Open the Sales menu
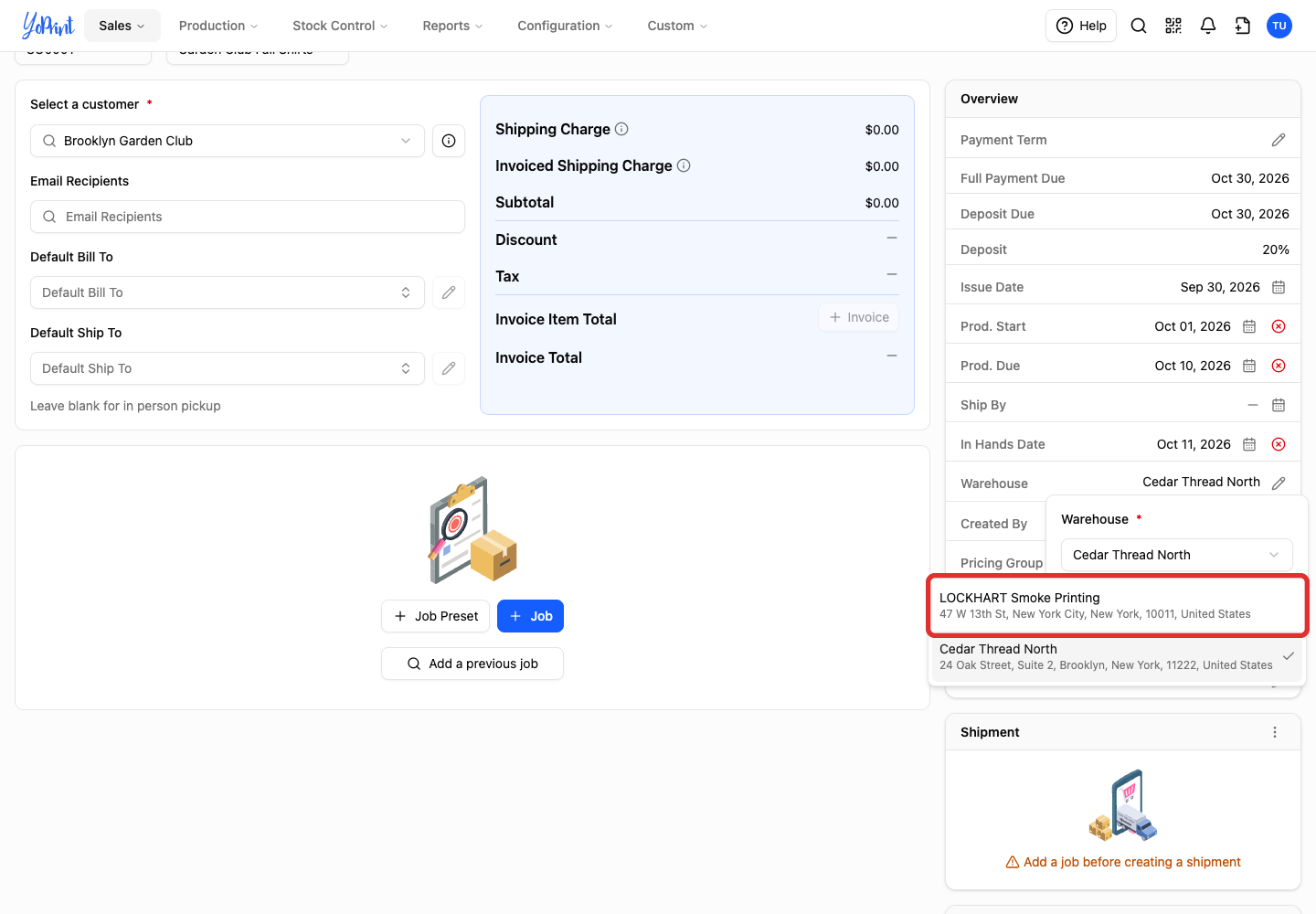This screenshot has width=1316, height=914. tap(122, 26)
